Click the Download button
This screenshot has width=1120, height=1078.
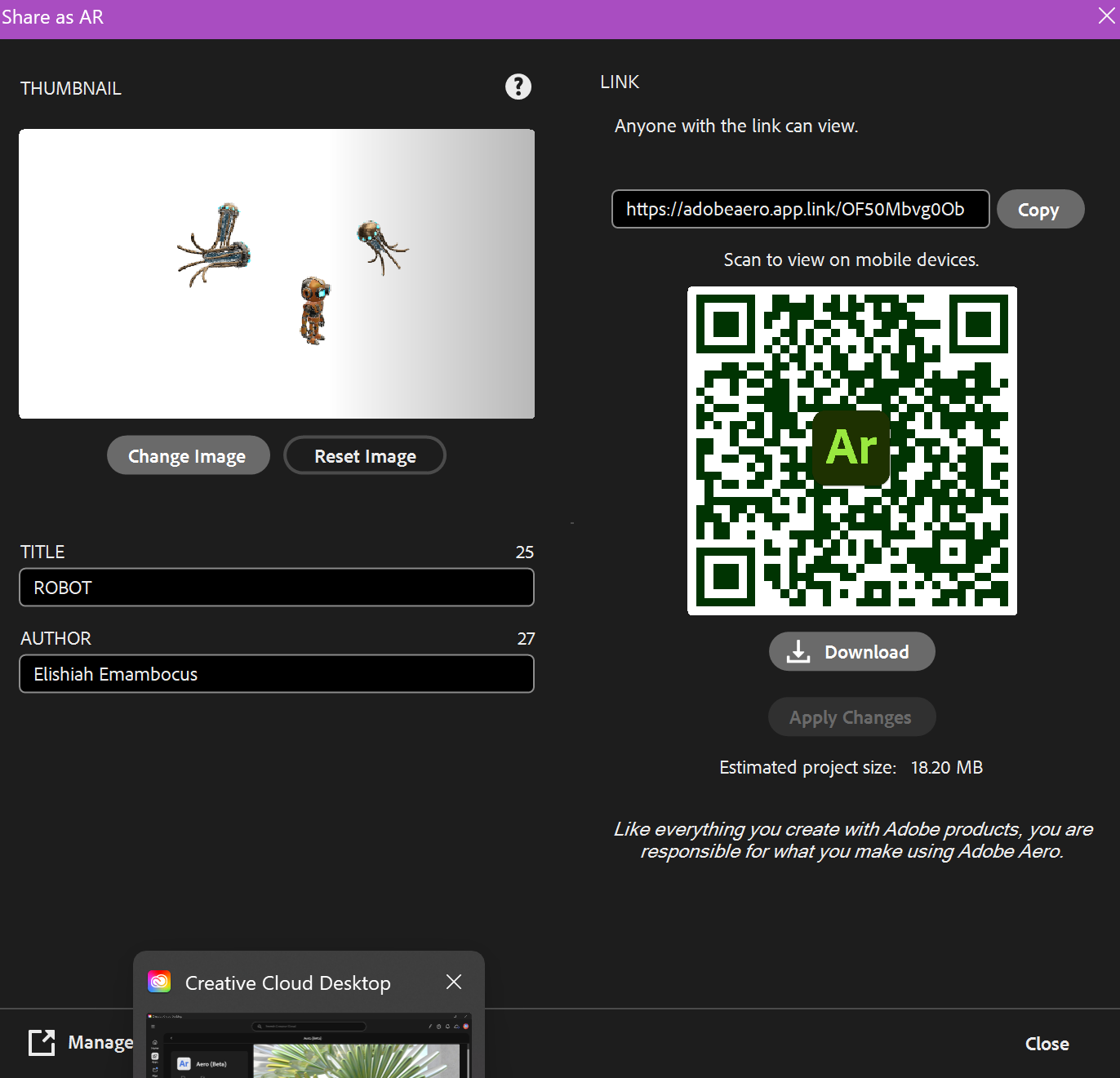pyautogui.click(x=852, y=651)
